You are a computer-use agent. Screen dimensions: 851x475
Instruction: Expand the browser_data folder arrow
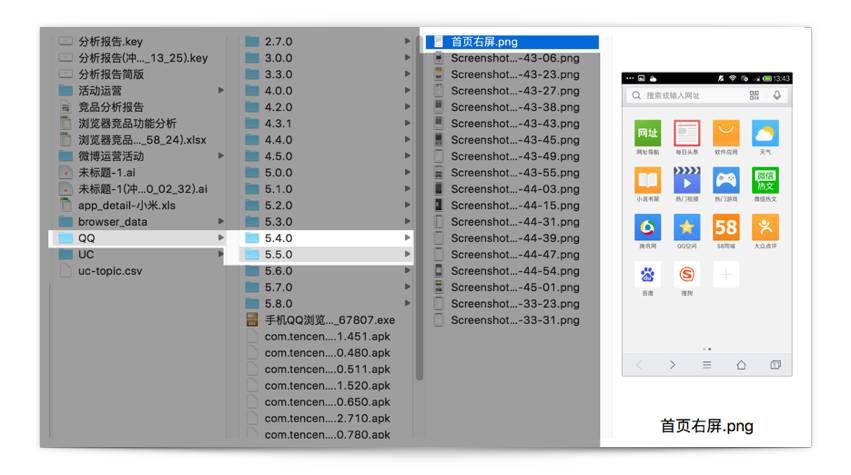221,221
